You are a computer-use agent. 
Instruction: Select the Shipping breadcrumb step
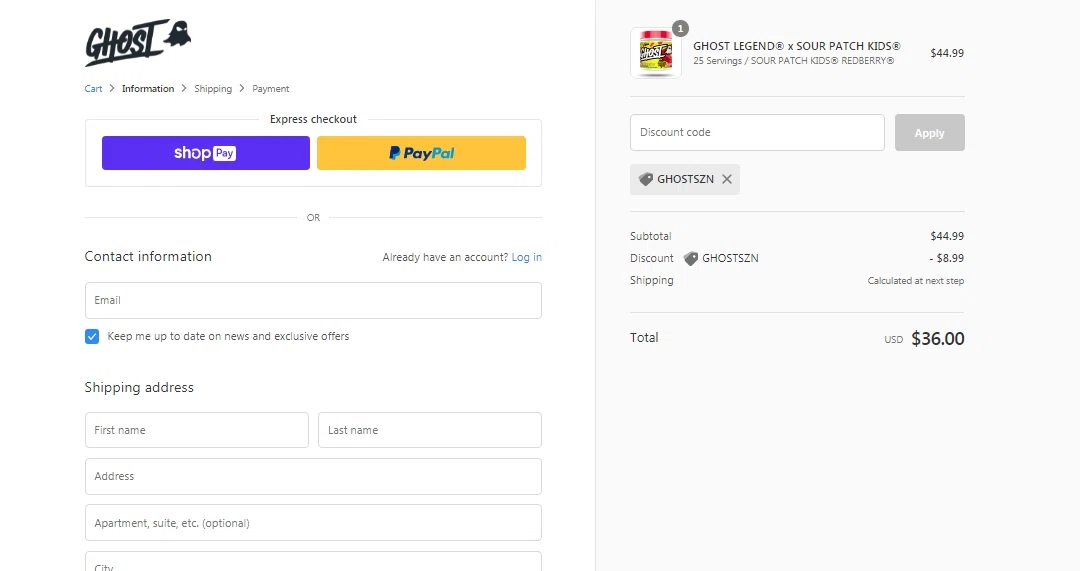pos(213,89)
